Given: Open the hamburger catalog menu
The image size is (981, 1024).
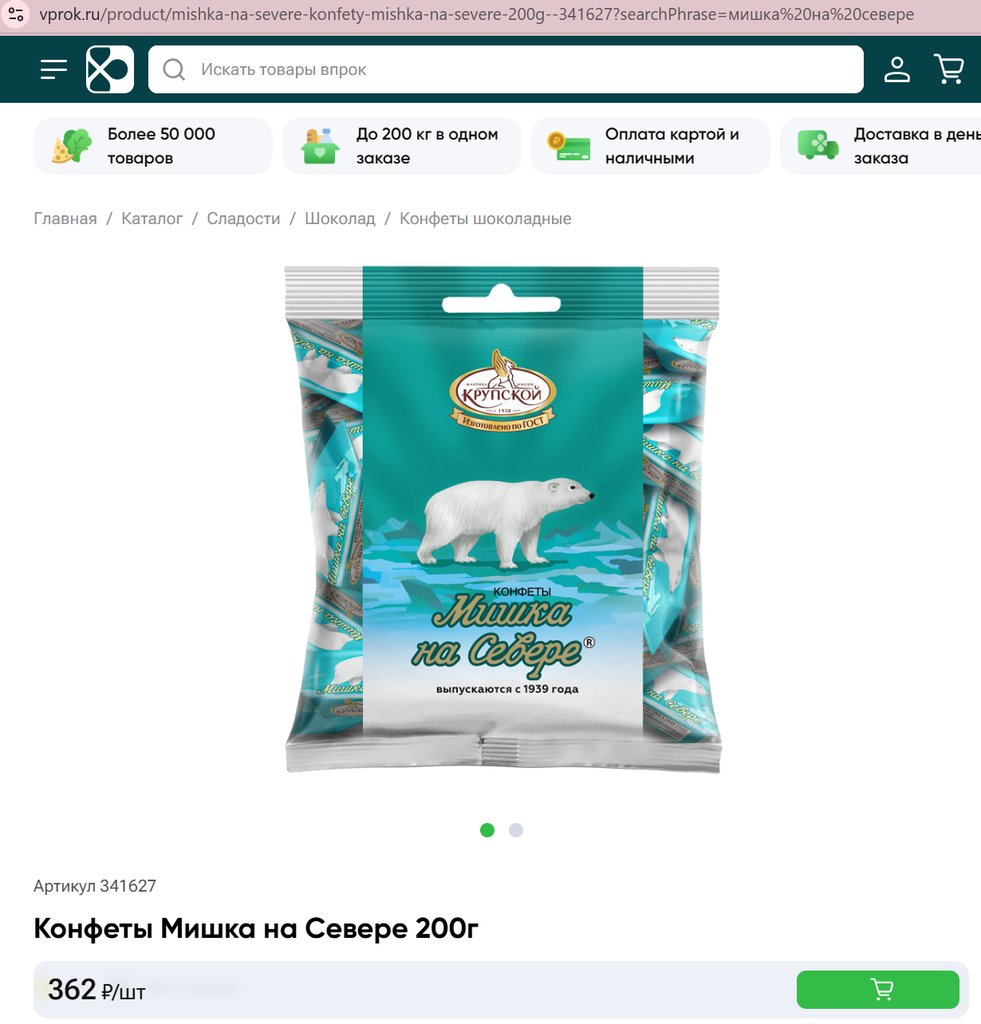Looking at the screenshot, I should [x=54, y=69].
